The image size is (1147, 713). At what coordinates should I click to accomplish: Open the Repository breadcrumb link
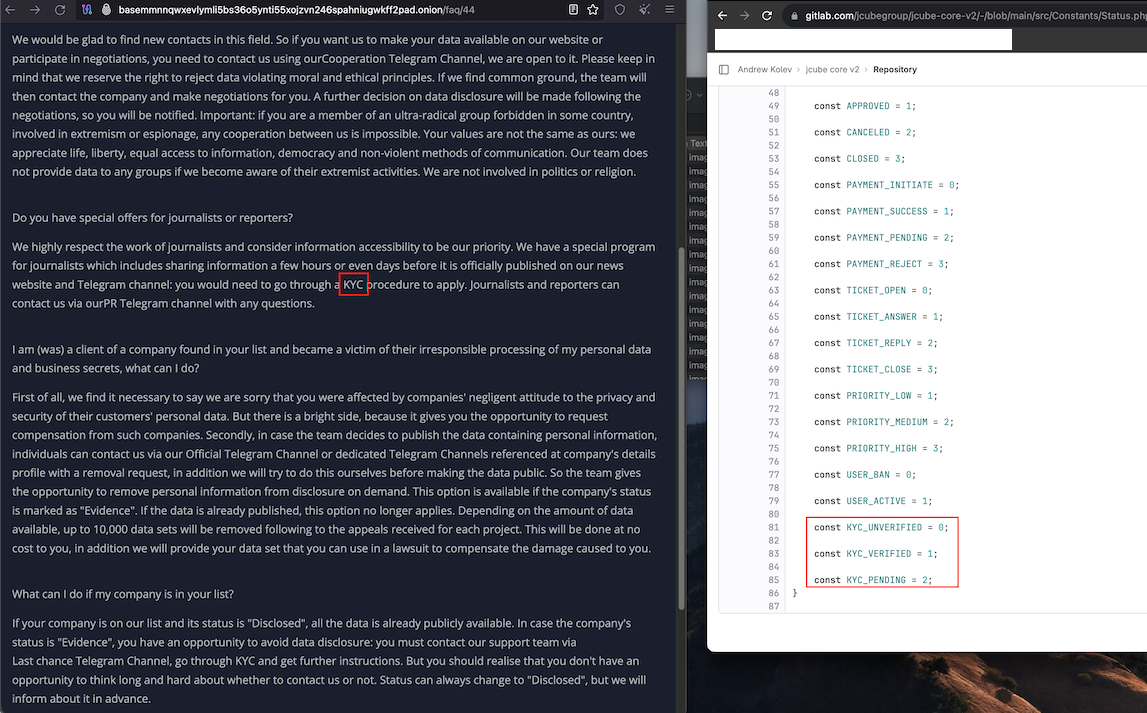(895, 69)
